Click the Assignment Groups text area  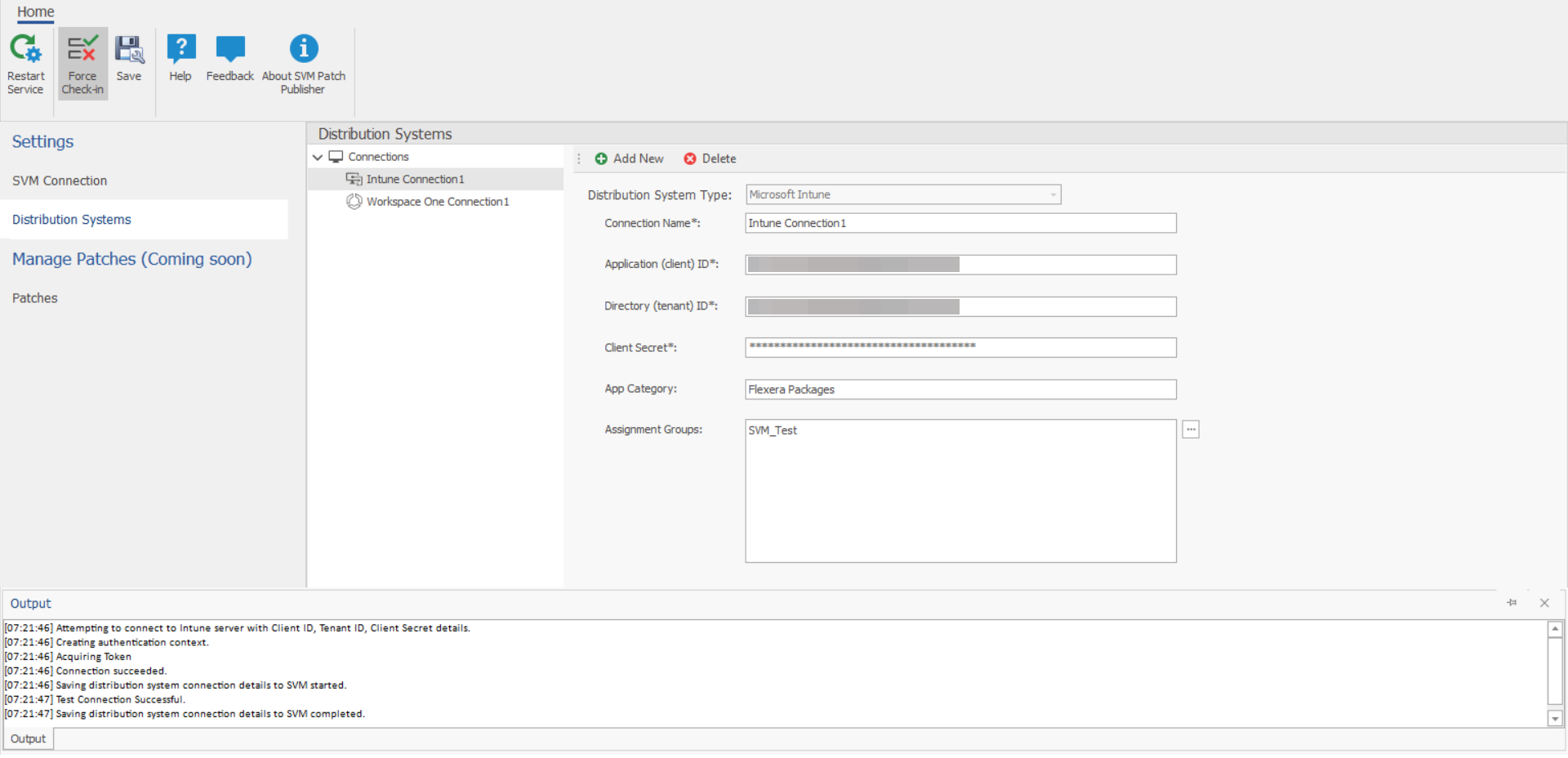pyautogui.click(x=960, y=491)
